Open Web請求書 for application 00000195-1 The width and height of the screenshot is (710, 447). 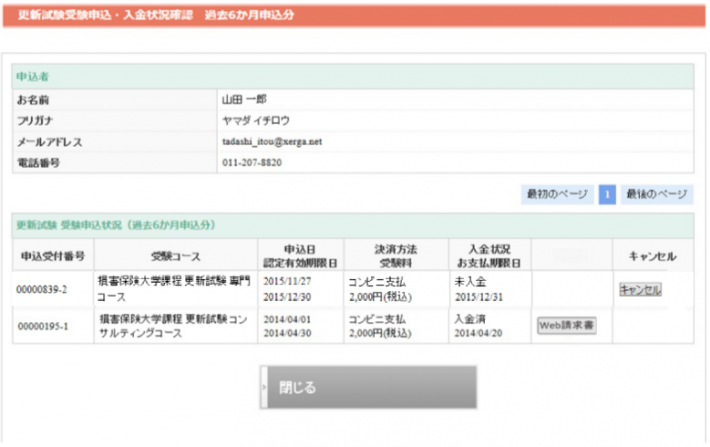coord(567,325)
